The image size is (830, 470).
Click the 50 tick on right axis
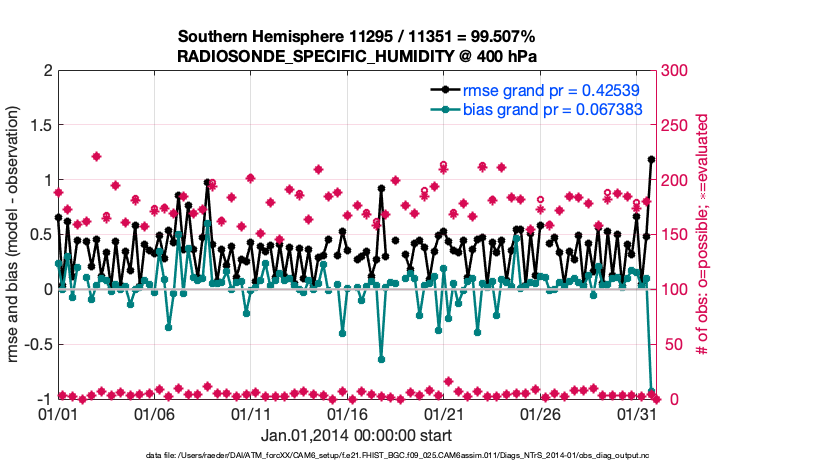[670, 344]
